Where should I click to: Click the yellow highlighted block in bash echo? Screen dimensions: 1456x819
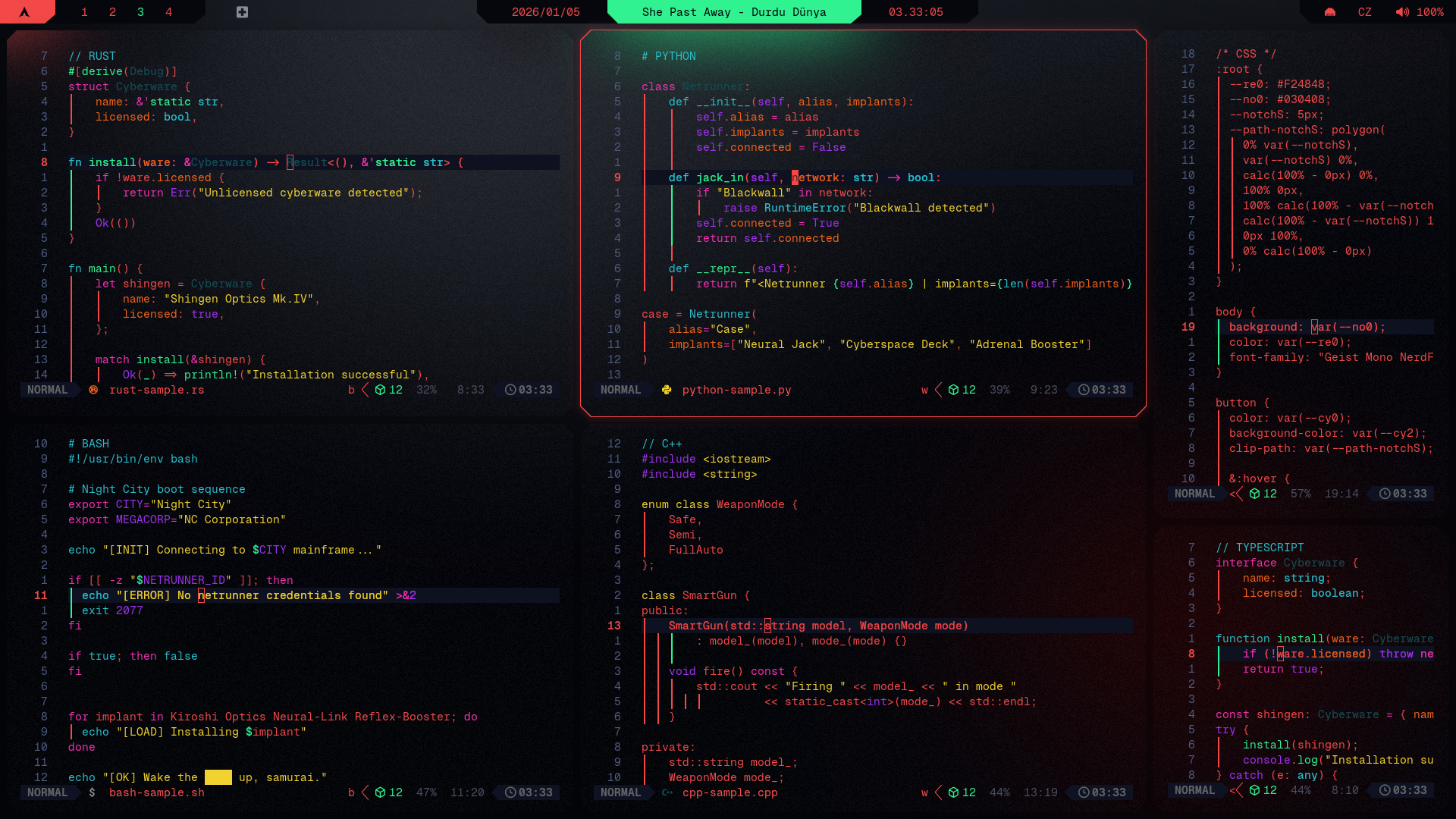pos(218,777)
